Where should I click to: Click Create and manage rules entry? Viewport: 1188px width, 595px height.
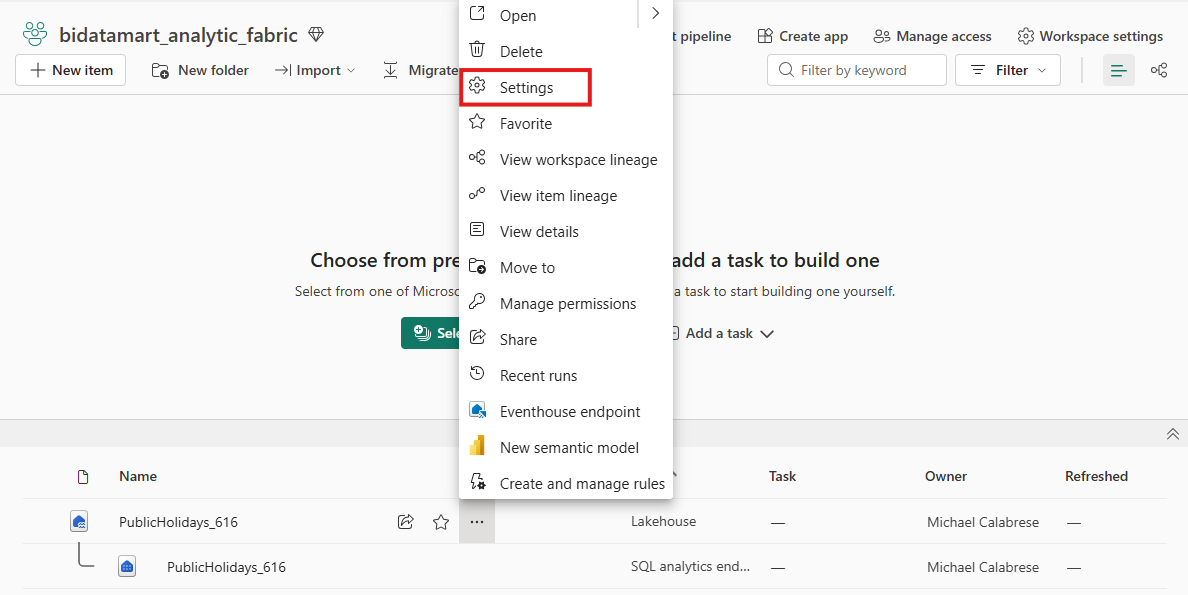(x=565, y=484)
